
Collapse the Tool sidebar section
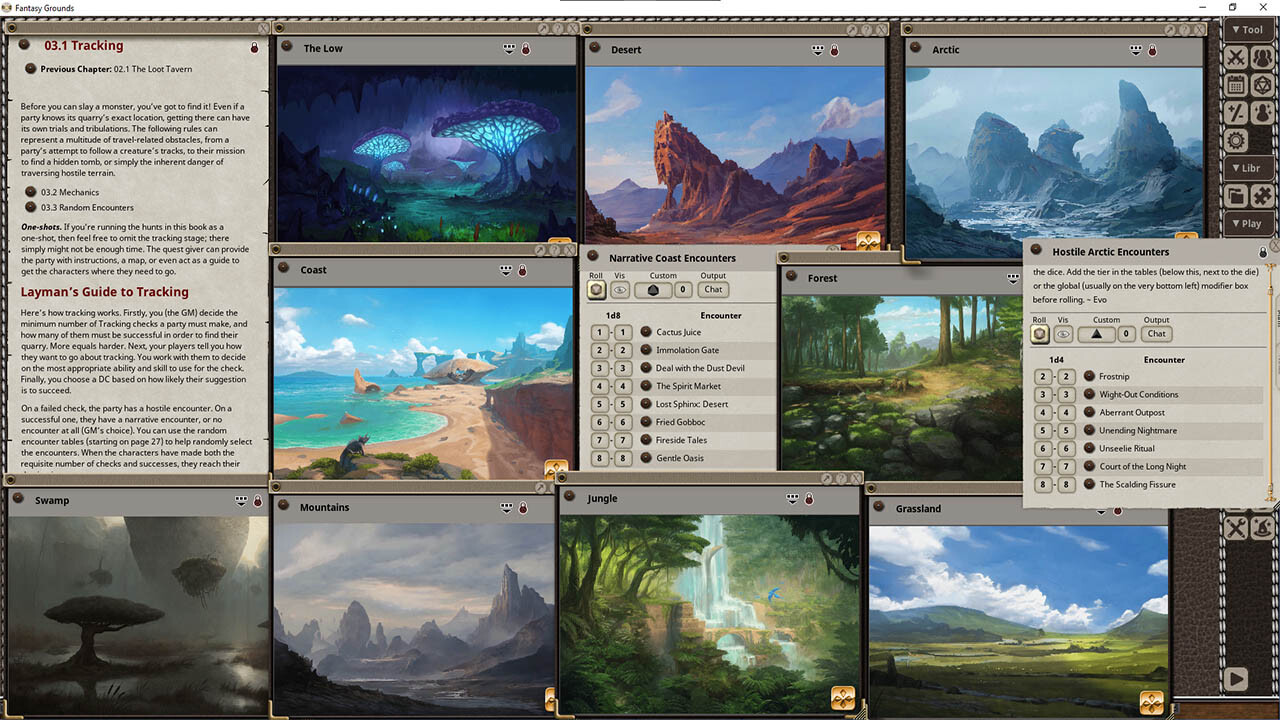(1249, 30)
